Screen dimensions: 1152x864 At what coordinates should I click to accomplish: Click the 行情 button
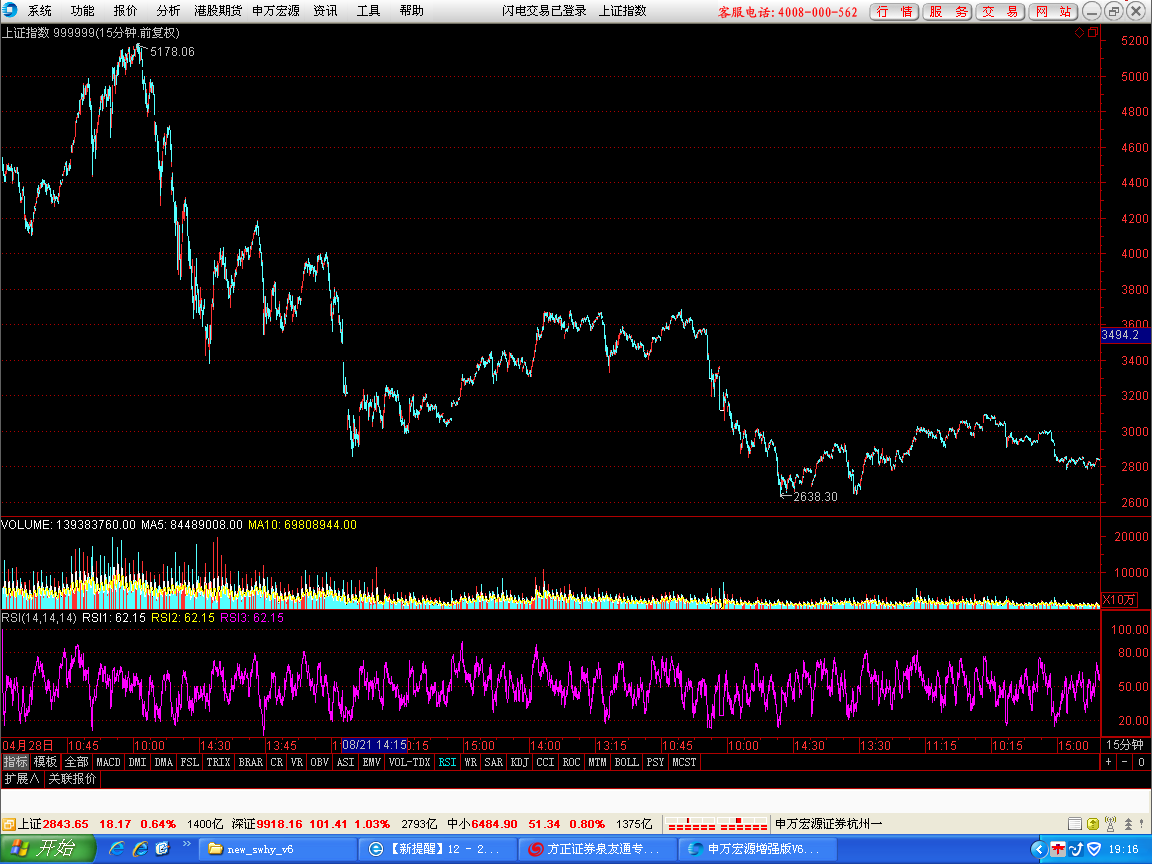tap(894, 12)
